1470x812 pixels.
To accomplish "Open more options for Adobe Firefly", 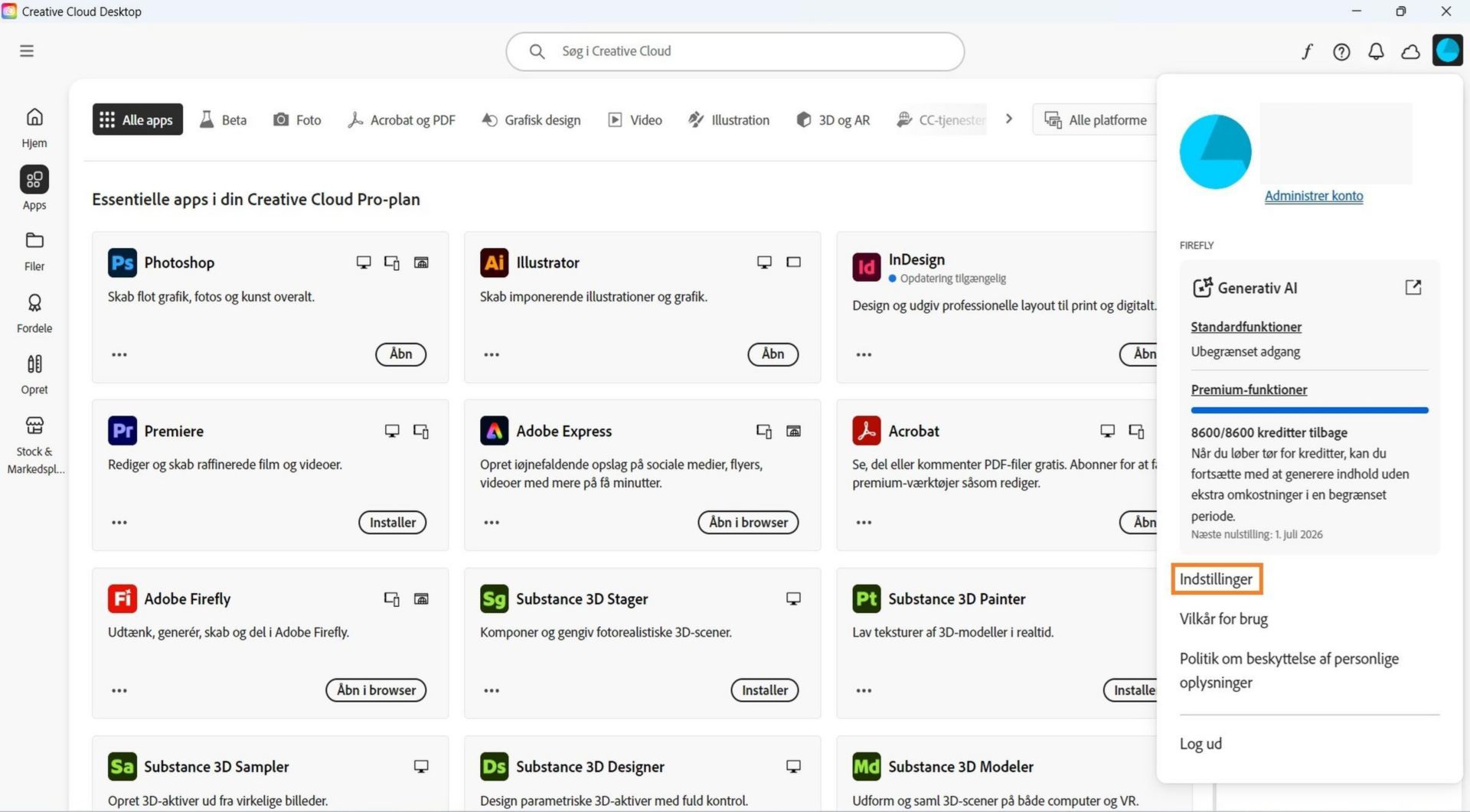I will (x=119, y=690).
